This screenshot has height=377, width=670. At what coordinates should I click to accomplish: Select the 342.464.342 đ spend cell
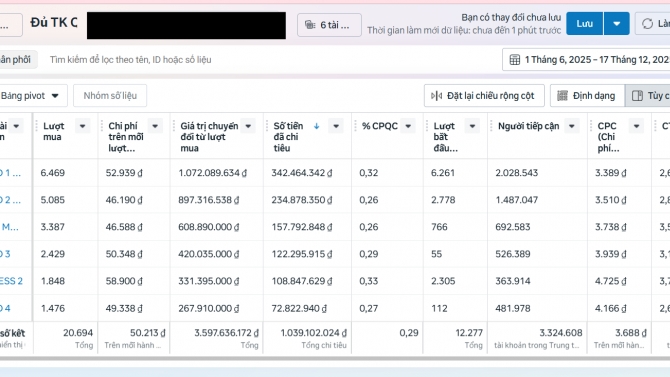(x=308, y=173)
